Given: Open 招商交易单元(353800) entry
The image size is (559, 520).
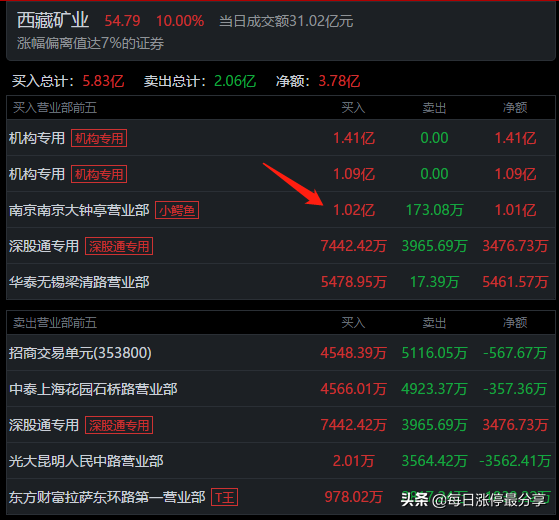Looking at the screenshot, I should 281,353.
